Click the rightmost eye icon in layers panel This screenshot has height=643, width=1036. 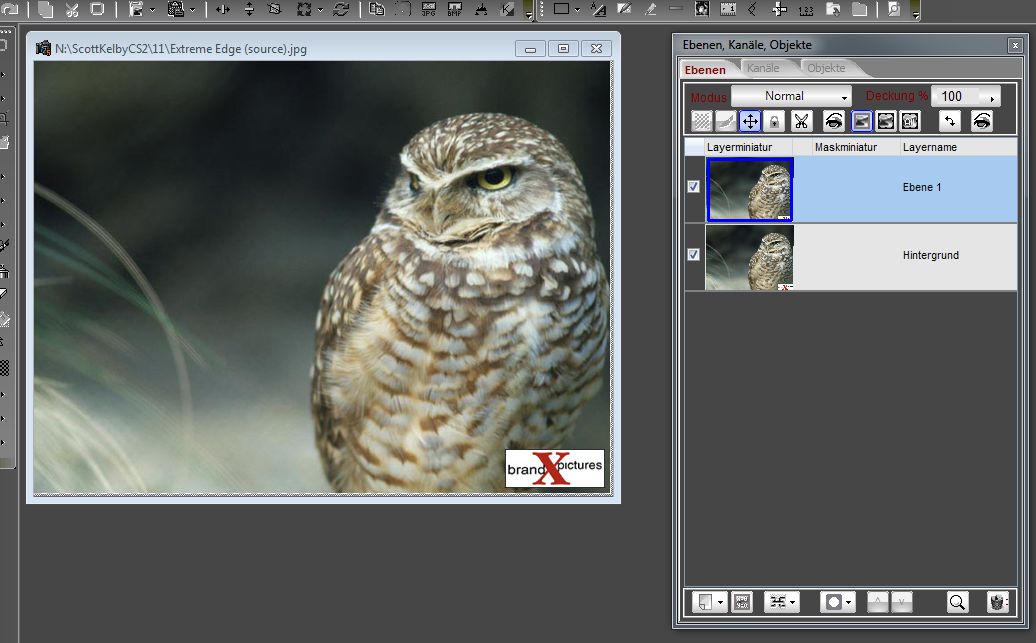click(x=982, y=121)
